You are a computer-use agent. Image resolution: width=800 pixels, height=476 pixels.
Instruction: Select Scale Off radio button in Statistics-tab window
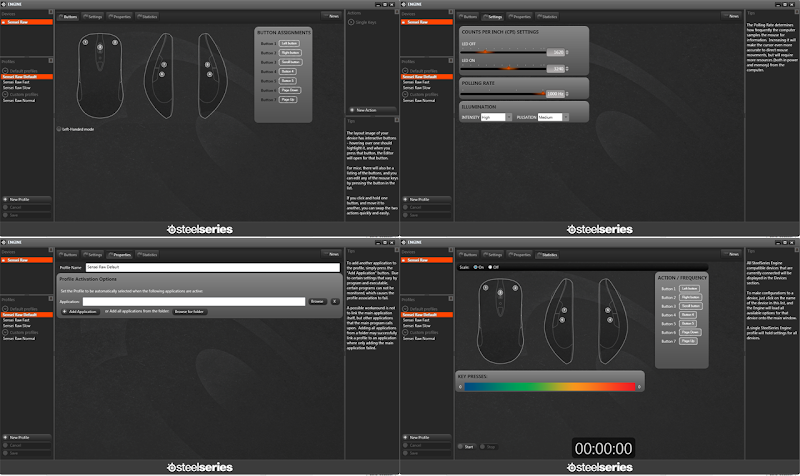tap(490, 267)
